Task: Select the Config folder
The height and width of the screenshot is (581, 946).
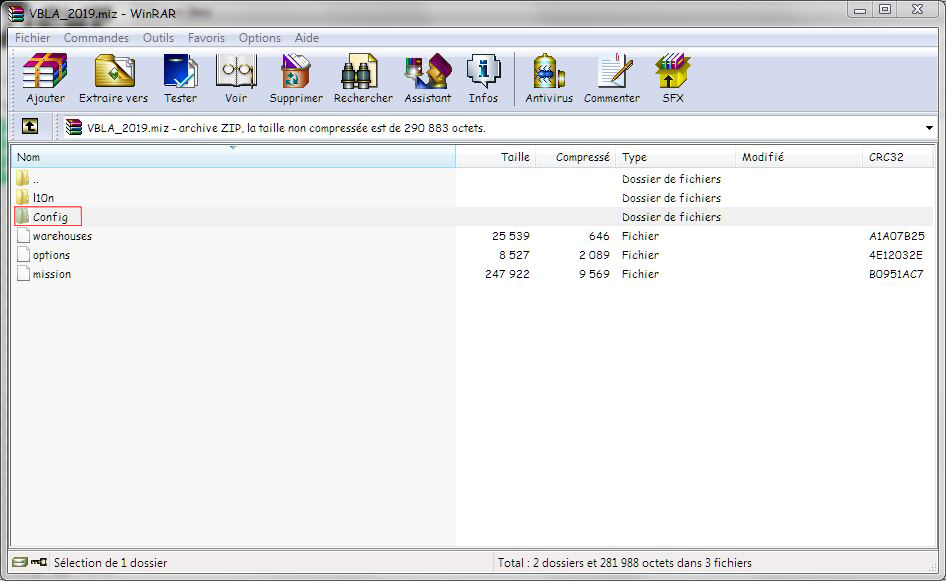Action: point(50,217)
